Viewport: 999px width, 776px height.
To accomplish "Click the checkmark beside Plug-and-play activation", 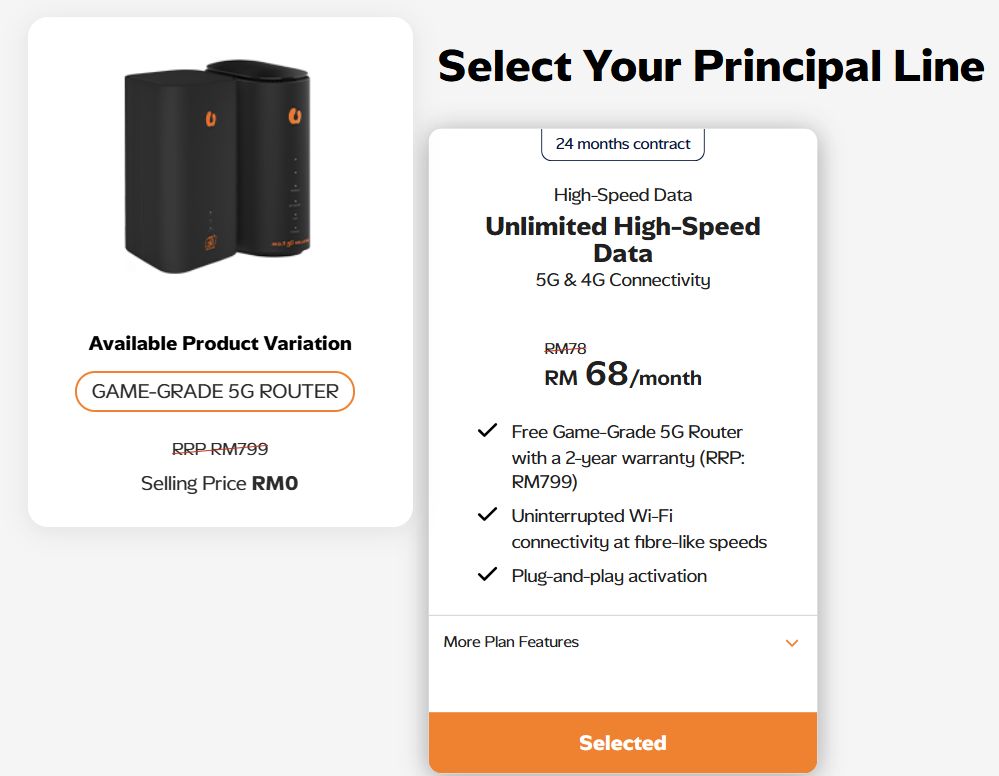I will pos(487,575).
